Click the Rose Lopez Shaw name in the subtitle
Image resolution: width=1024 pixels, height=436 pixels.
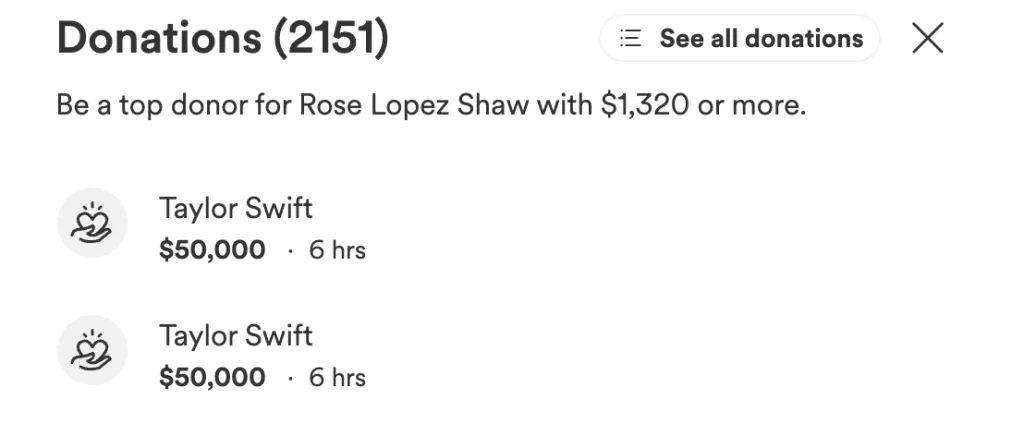click(x=413, y=105)
